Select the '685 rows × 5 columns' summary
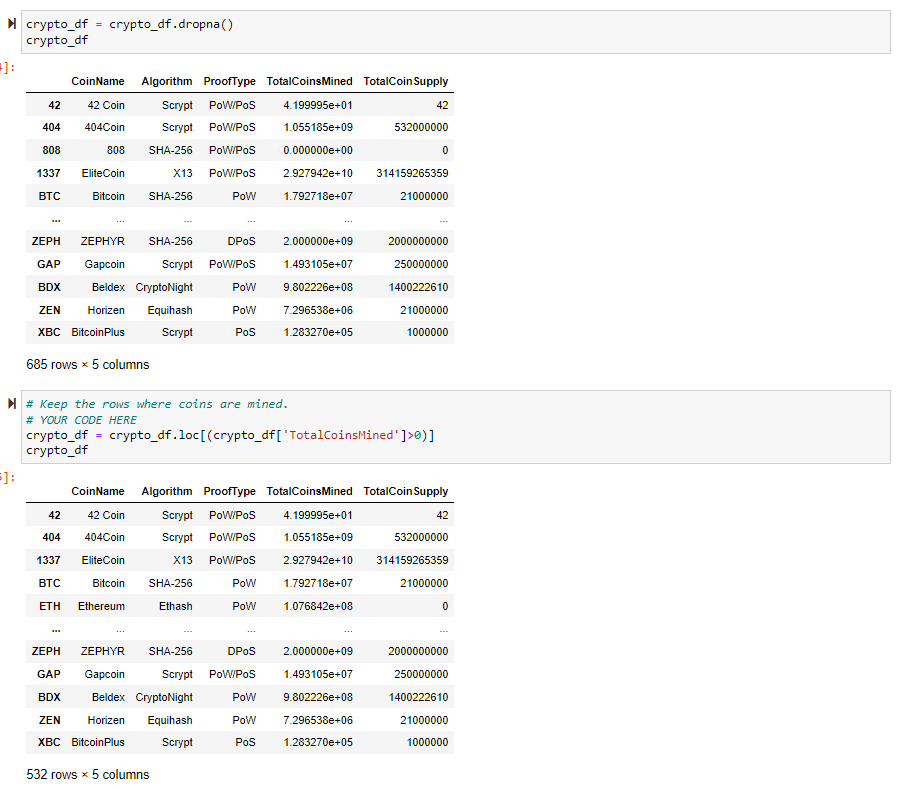This screenshot has width=899, height=789. point(88,365)
